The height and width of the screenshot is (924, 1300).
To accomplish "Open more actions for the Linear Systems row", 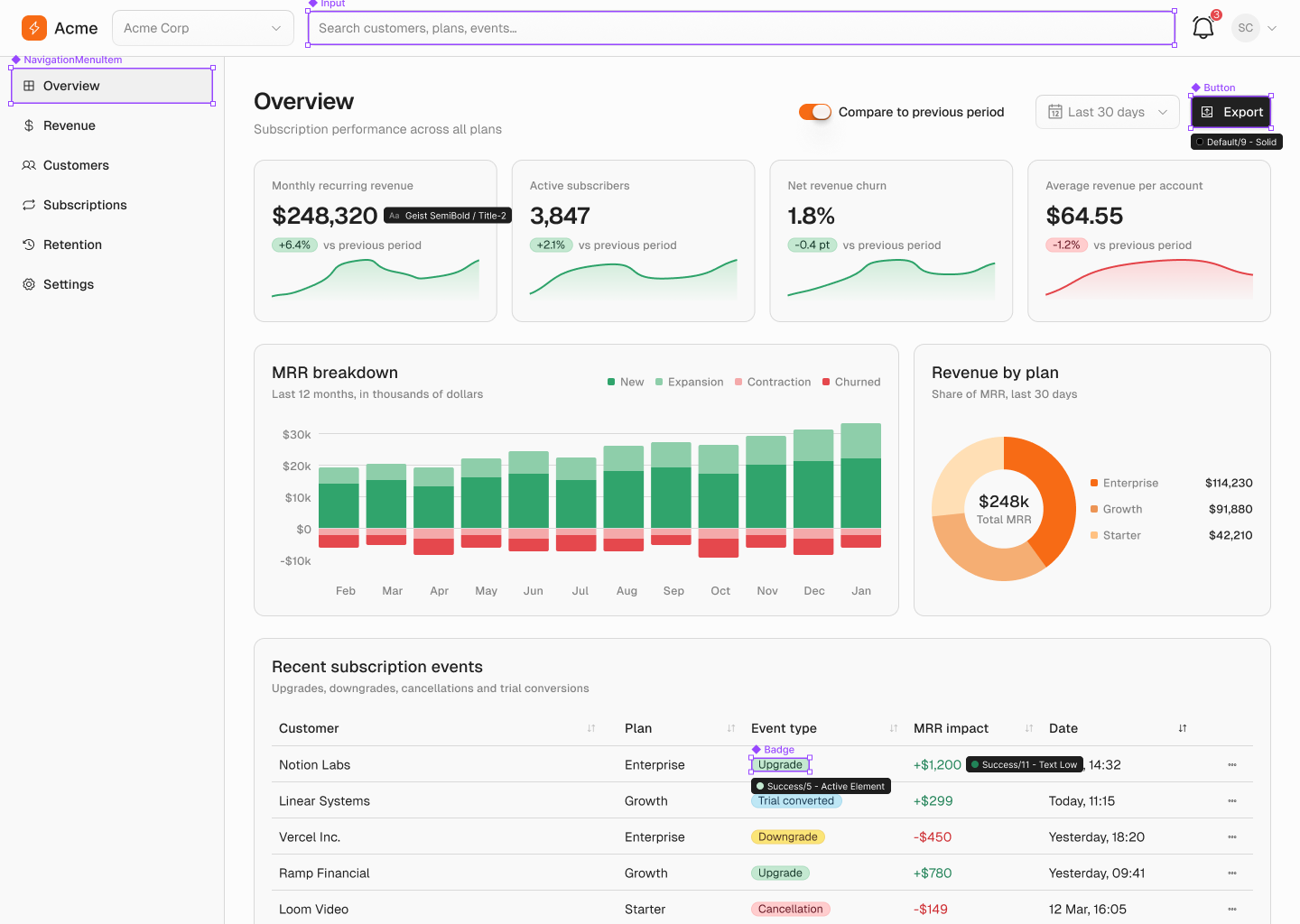I will coord(1232,801).
